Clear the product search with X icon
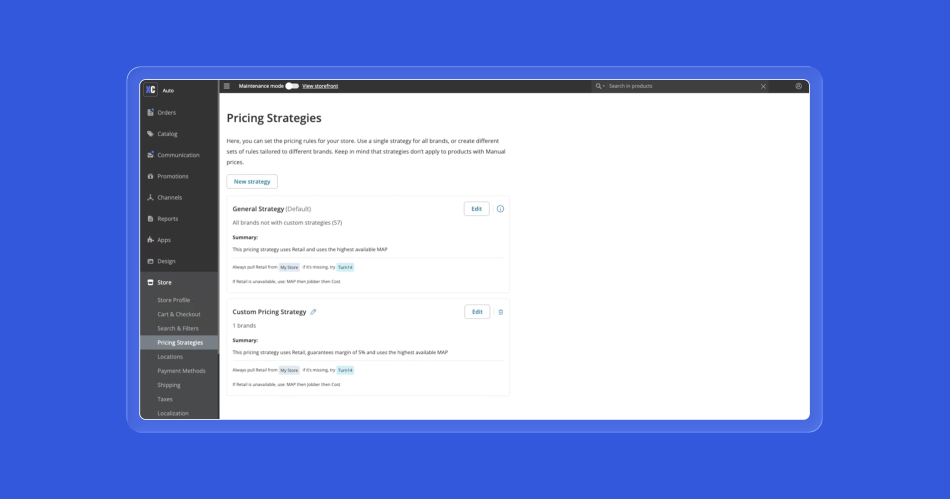 pyautogui.click(x=763, y=86)
